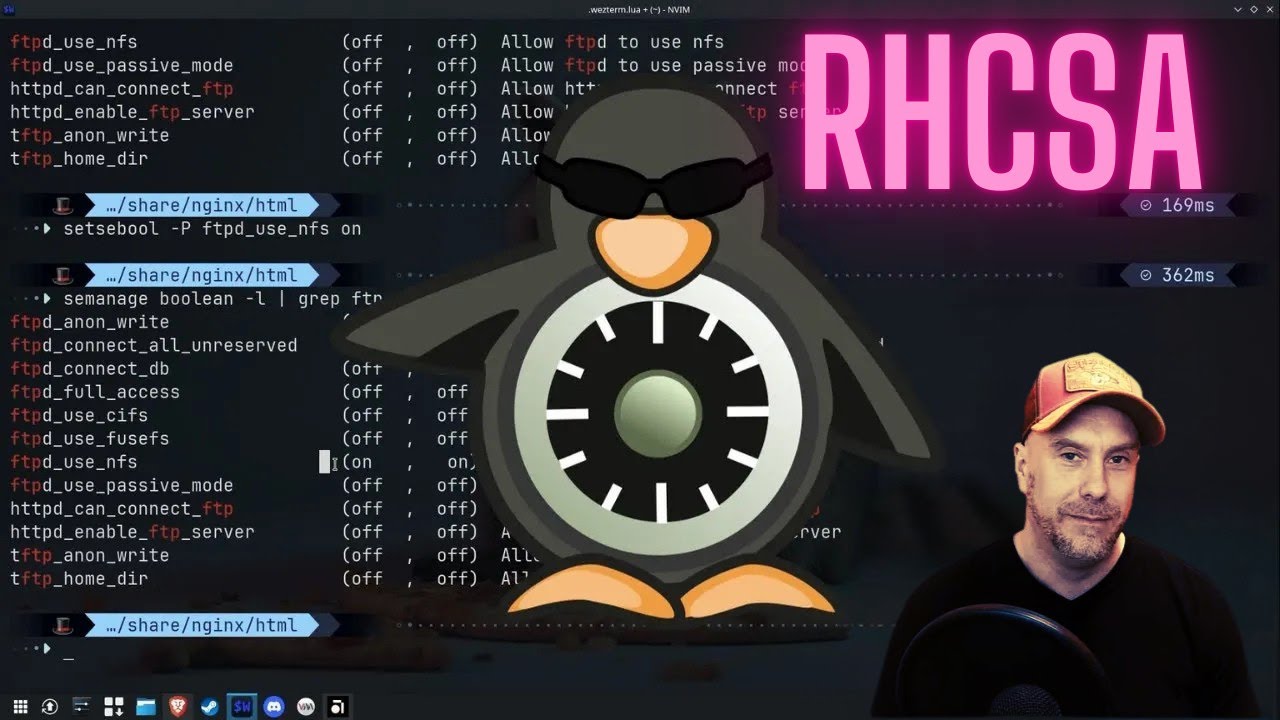
Task: Open the Discover software center taskbar icon
Action: 113,707
